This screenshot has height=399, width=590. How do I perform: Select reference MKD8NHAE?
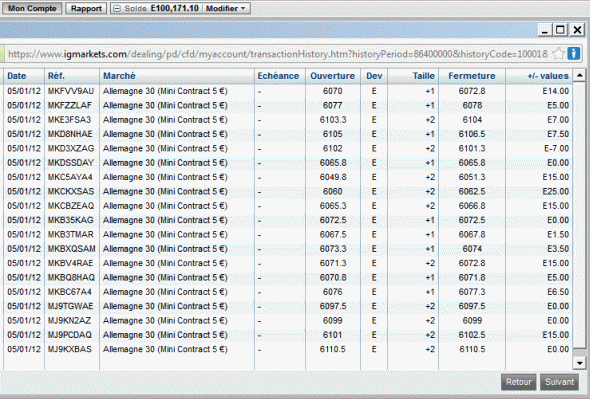(70, 134)
